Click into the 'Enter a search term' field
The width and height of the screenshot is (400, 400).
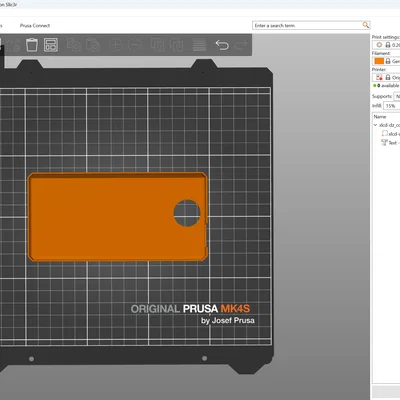(307, 25)
